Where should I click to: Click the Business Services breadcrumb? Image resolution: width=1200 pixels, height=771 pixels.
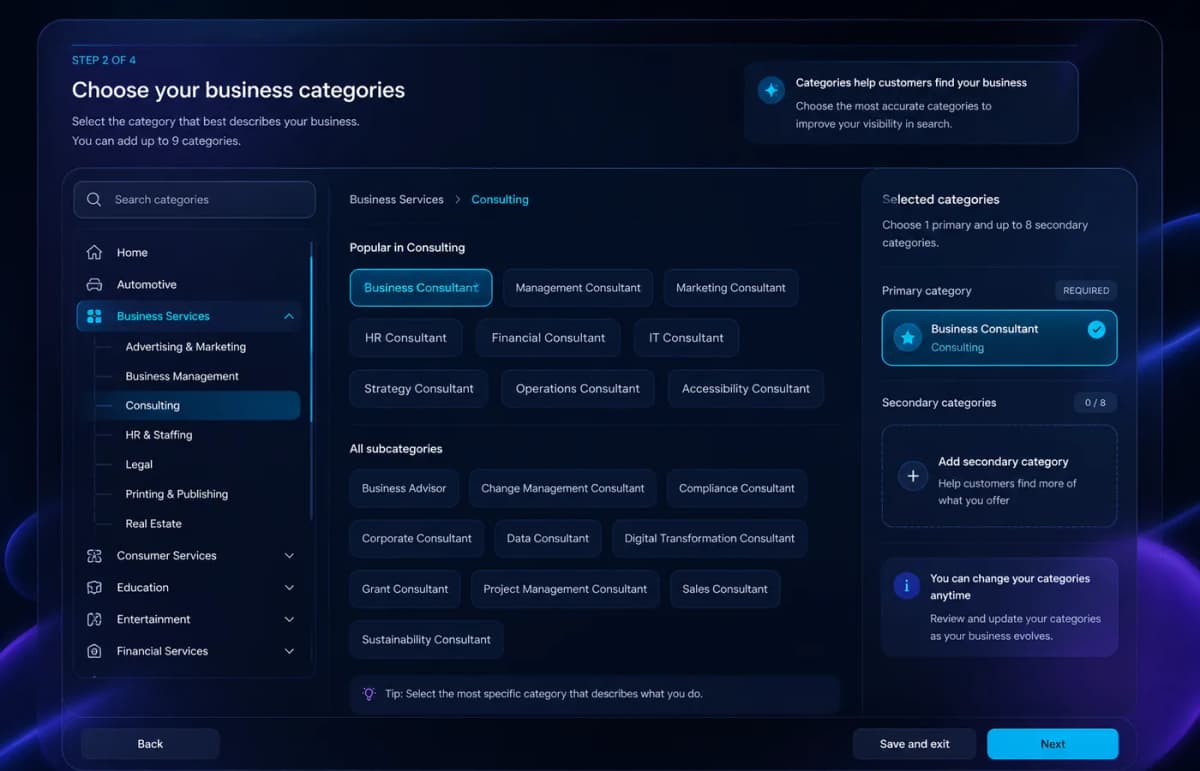pos(396,200)
